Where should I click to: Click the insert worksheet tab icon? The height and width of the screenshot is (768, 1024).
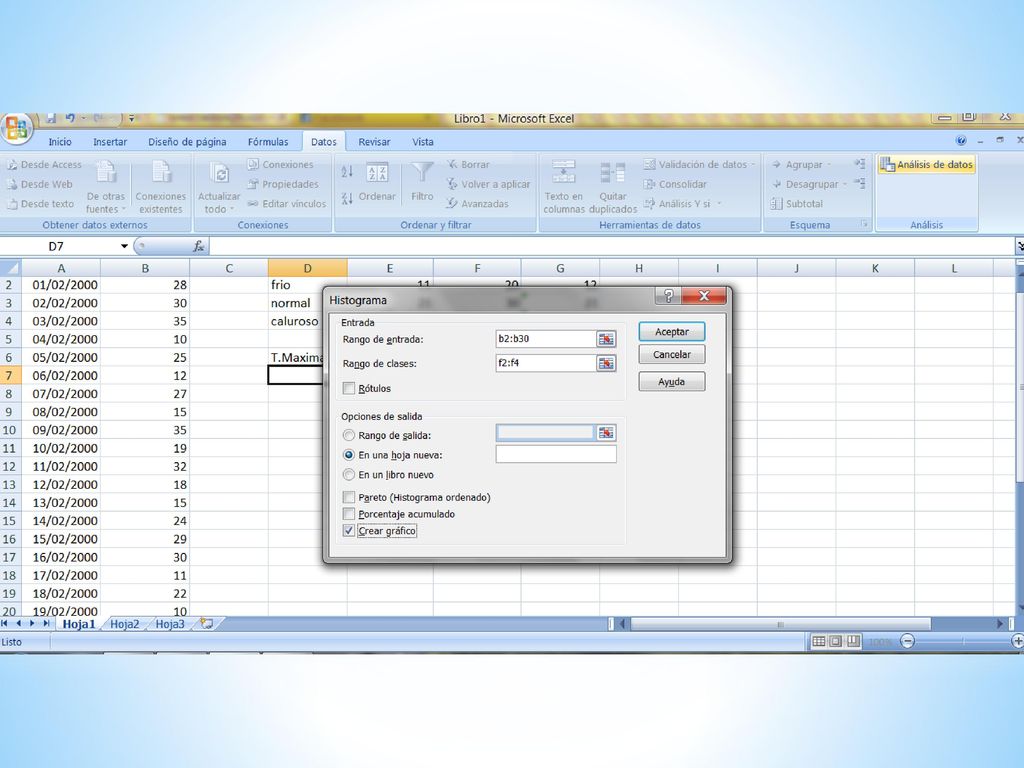pyautogui.click(x=207, y=624)
